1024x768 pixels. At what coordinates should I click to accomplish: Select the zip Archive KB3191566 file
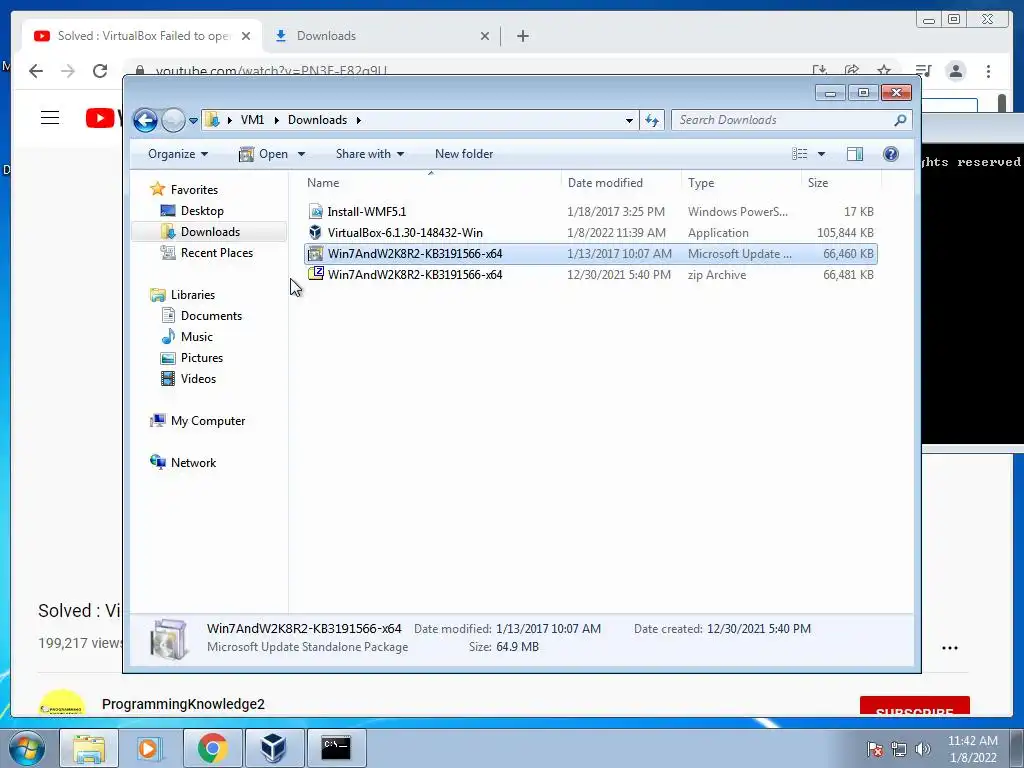[x=590, y=275]
